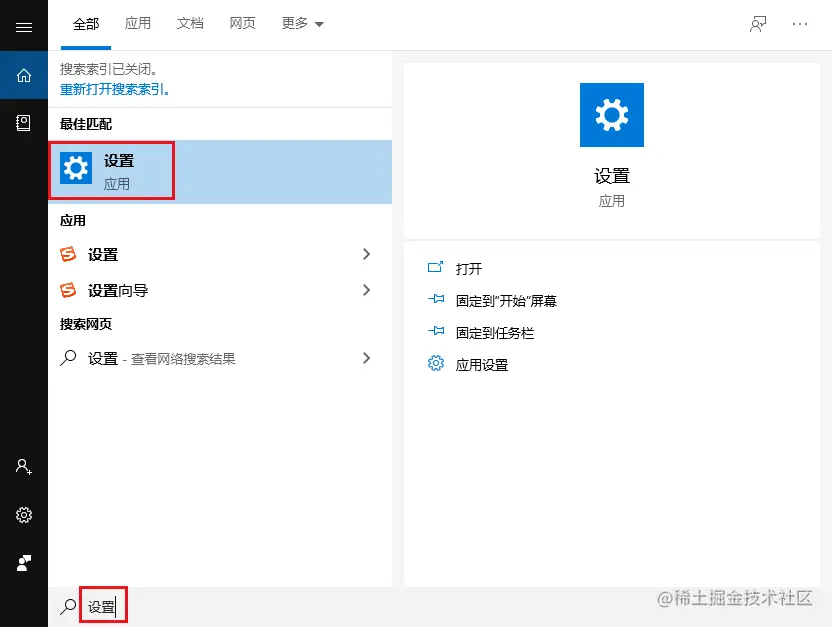Click the large 设置 gear icon in preview pane
The width and height of the screenshot is (832, 627).
(611, 114)
